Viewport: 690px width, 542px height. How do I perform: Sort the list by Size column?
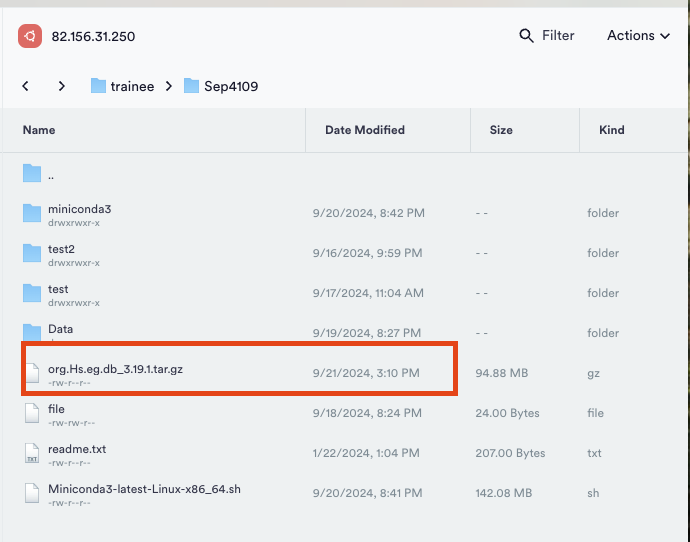501,130
